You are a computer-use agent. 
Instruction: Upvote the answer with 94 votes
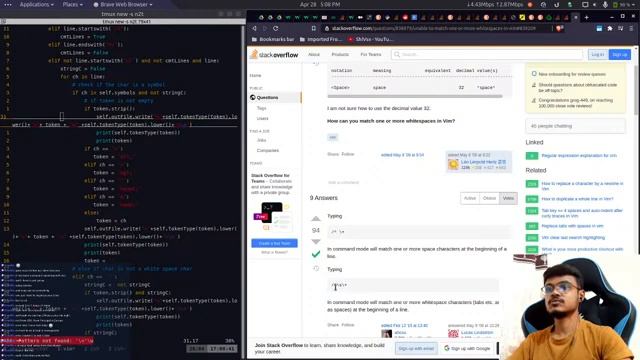[x=316, y=219]
